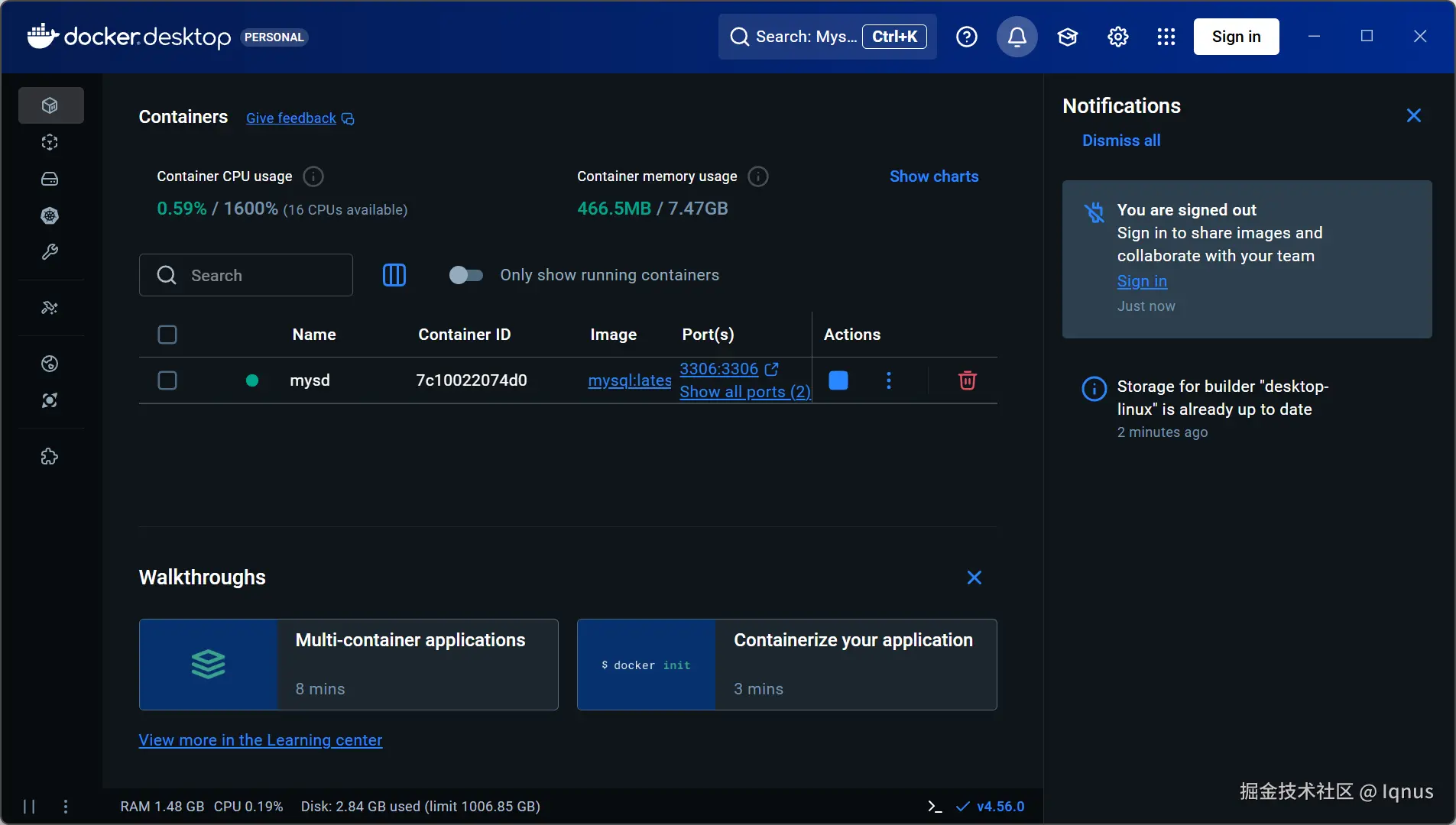Select the Storage for builder notification

1247,409
